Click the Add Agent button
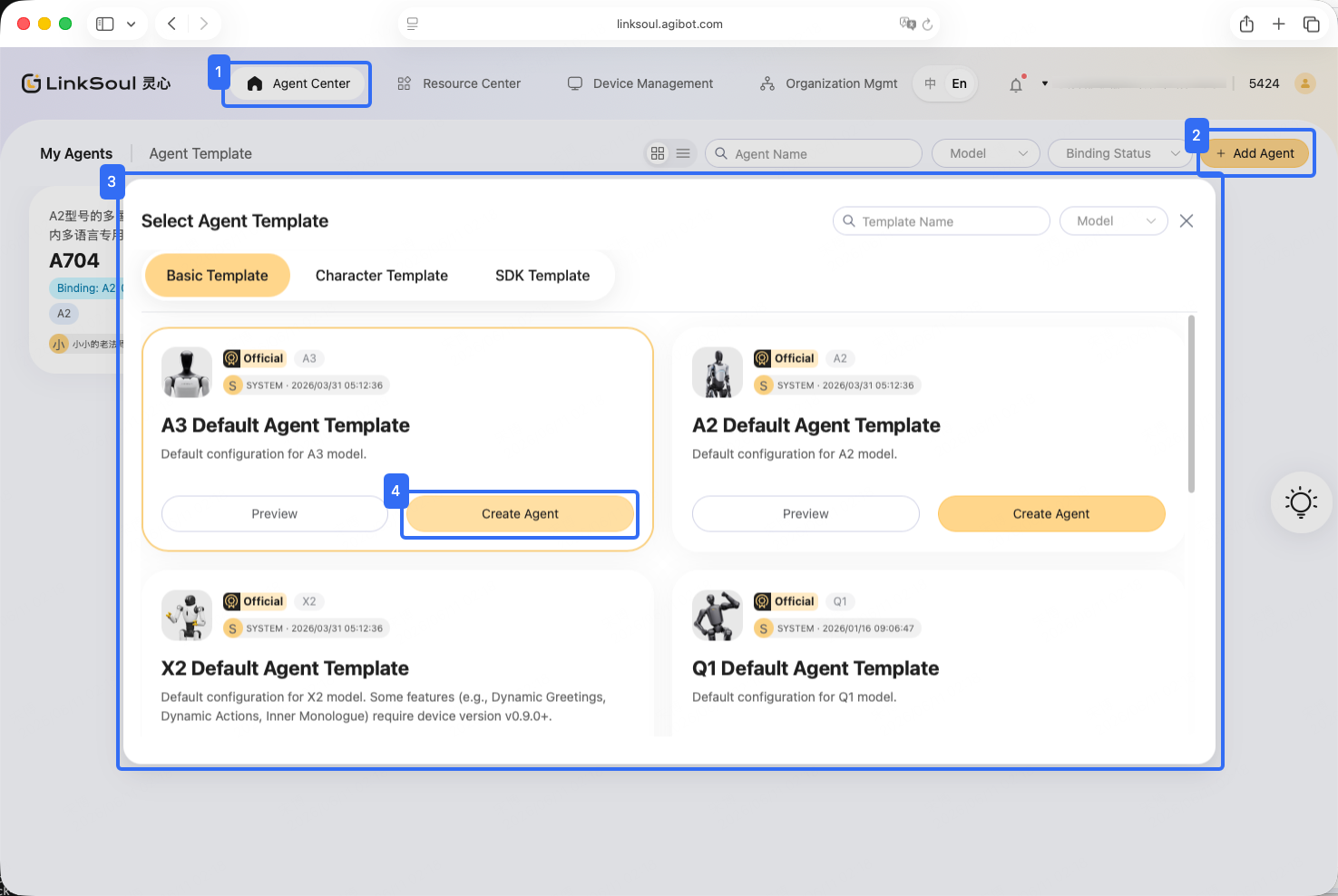 coord(1255,153)
